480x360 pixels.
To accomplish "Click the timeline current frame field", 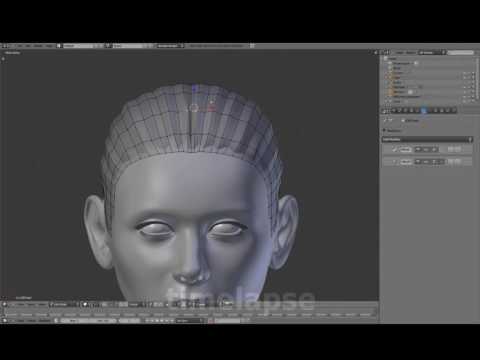I will (131, 321).
